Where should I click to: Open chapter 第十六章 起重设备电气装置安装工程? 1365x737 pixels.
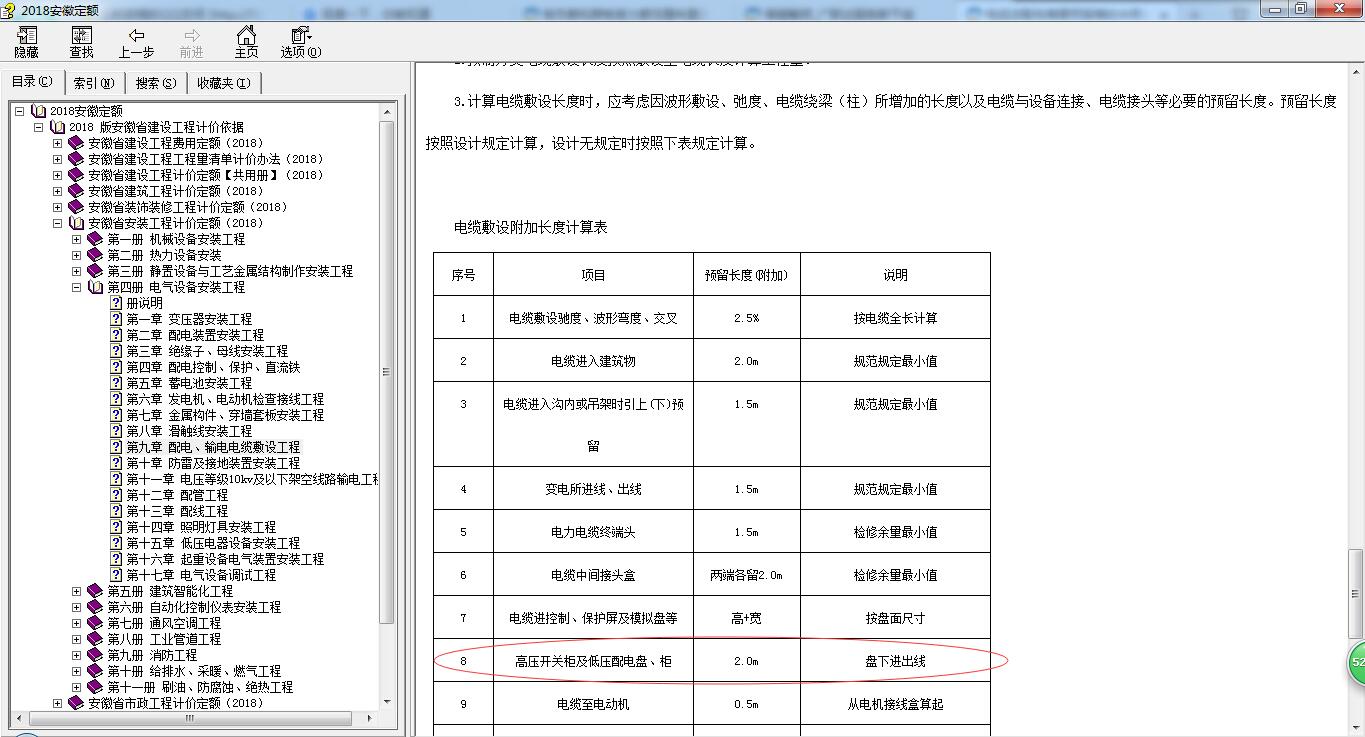coord(225,559)
